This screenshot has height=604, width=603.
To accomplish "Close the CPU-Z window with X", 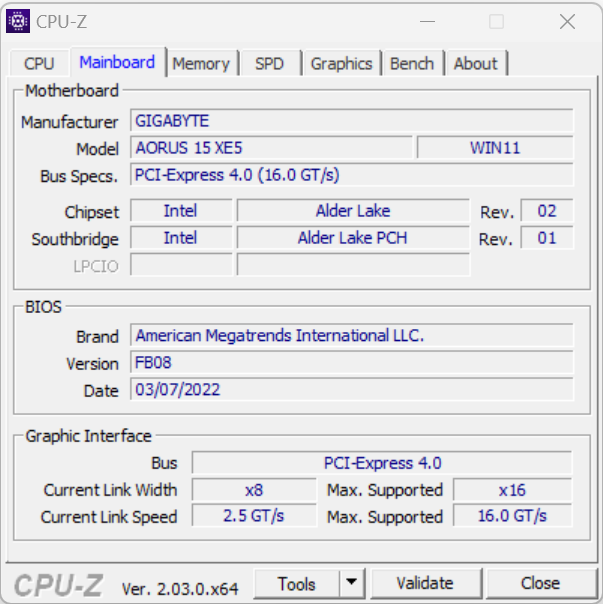I will coord(567,22).
